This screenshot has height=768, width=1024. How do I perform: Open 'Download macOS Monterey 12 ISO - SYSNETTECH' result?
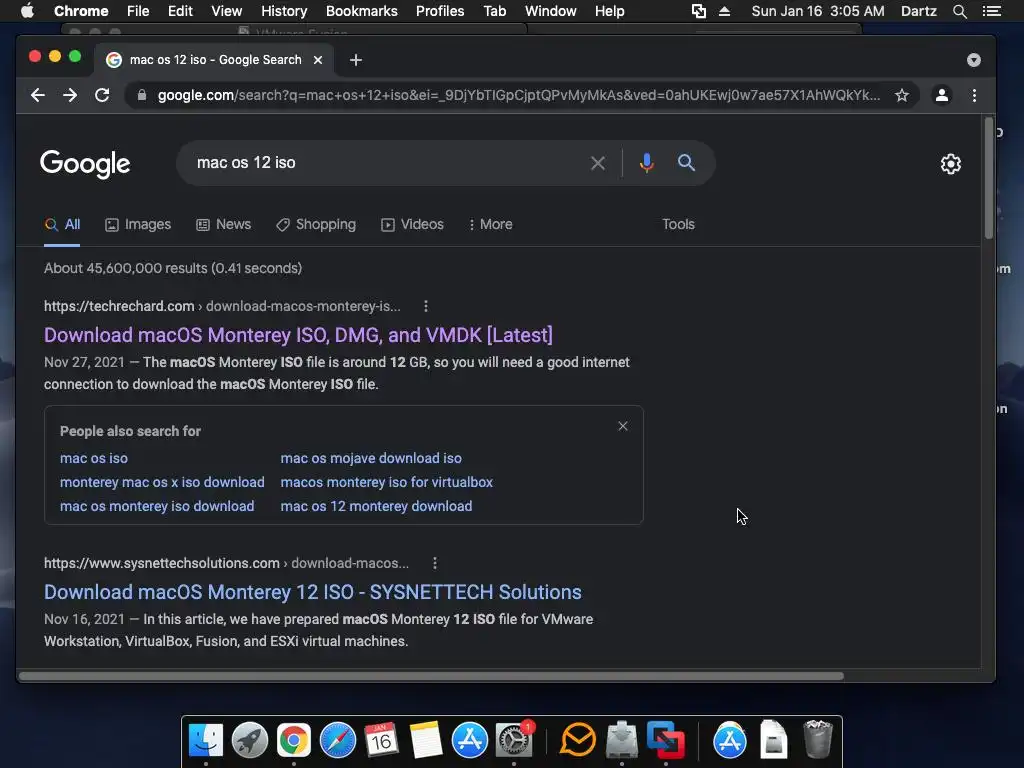click(x=313, y=592)
